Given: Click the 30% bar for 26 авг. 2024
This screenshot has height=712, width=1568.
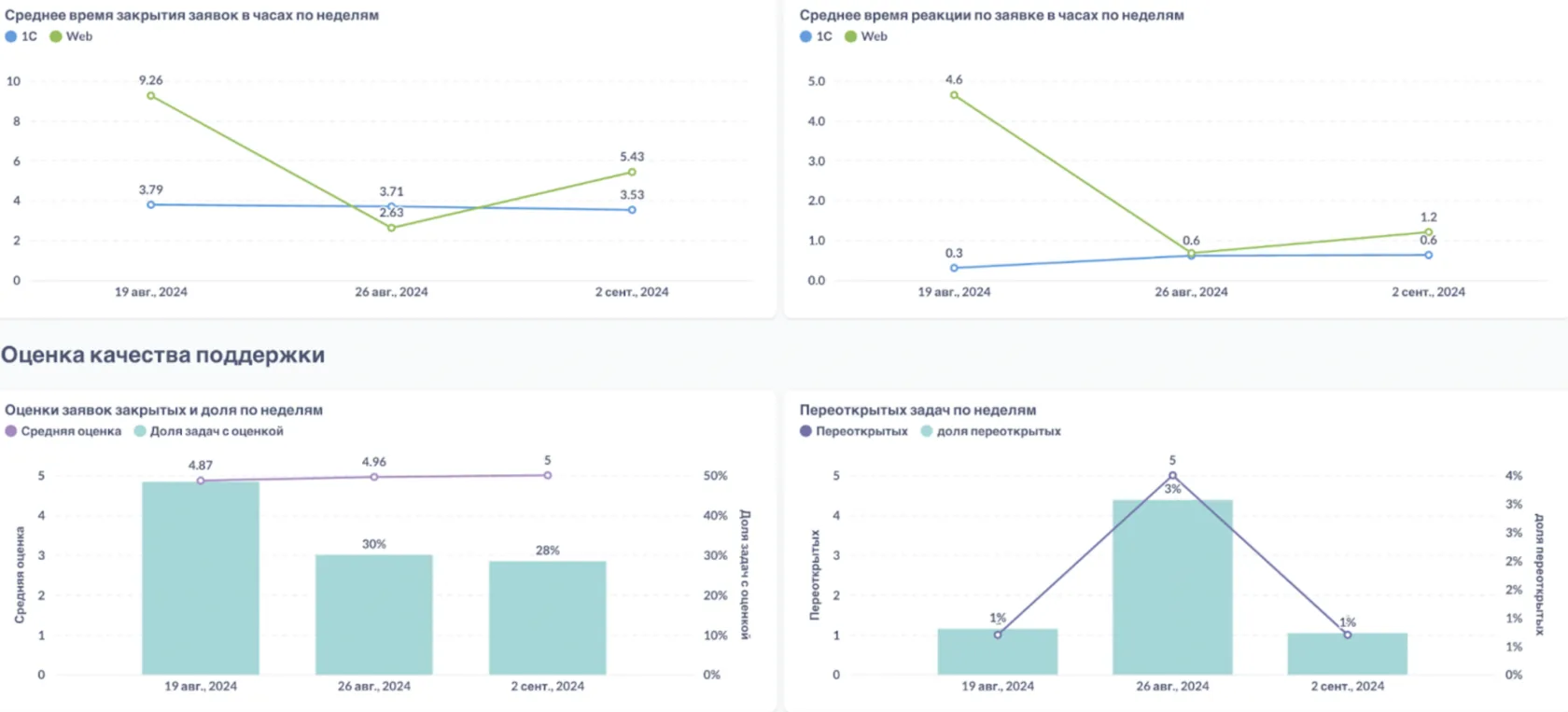Looking at the screenshot, I should click(374, 615).
